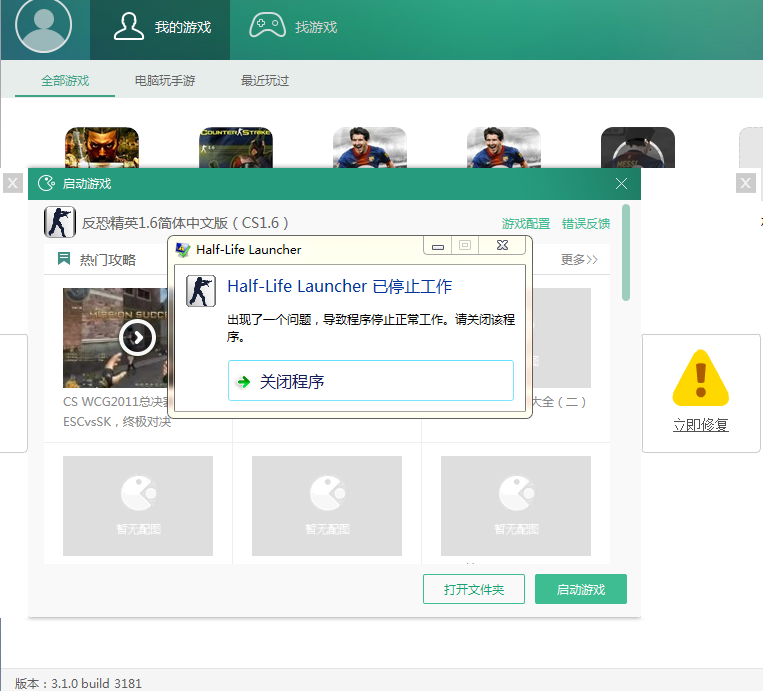Image resolution: width=763 pixels, height=691 pixels.
Task: Click the 关闭程序 button
Action: pos(371,381)
